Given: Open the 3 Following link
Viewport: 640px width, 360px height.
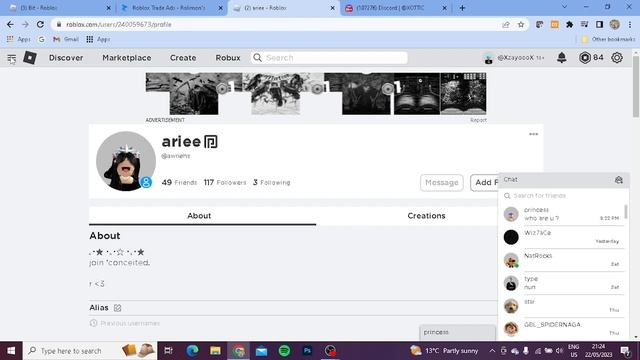Looking at the screenshot, I should coord(271,182).
